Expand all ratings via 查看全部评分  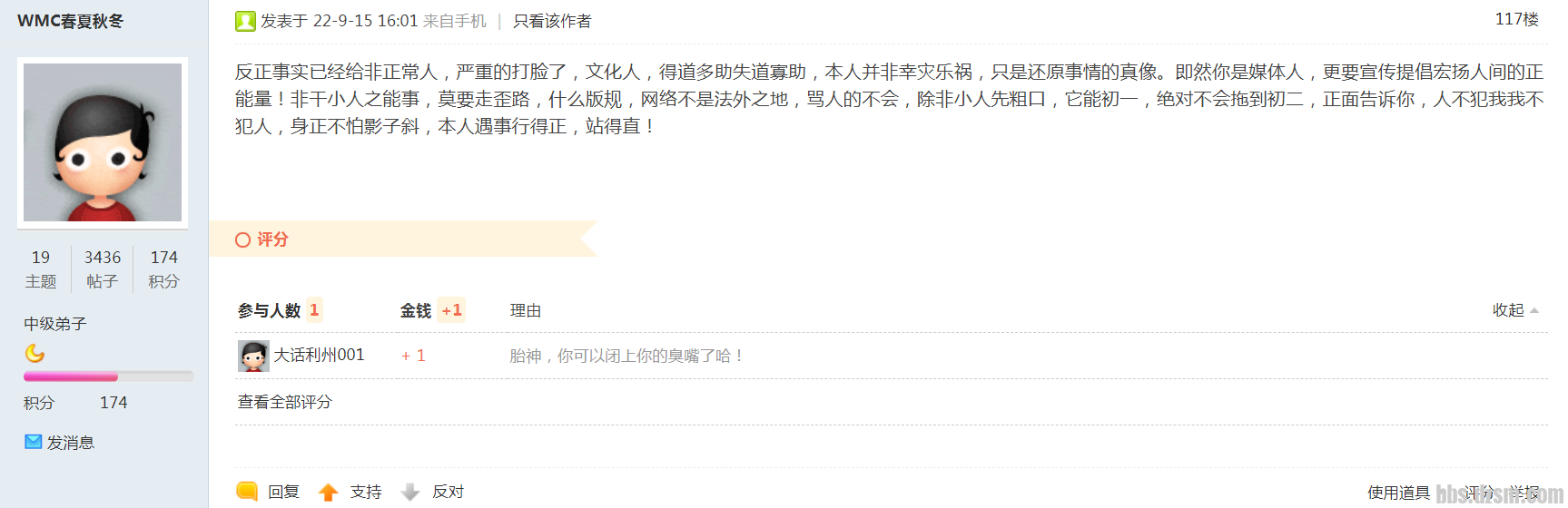[x=285, y=402]
